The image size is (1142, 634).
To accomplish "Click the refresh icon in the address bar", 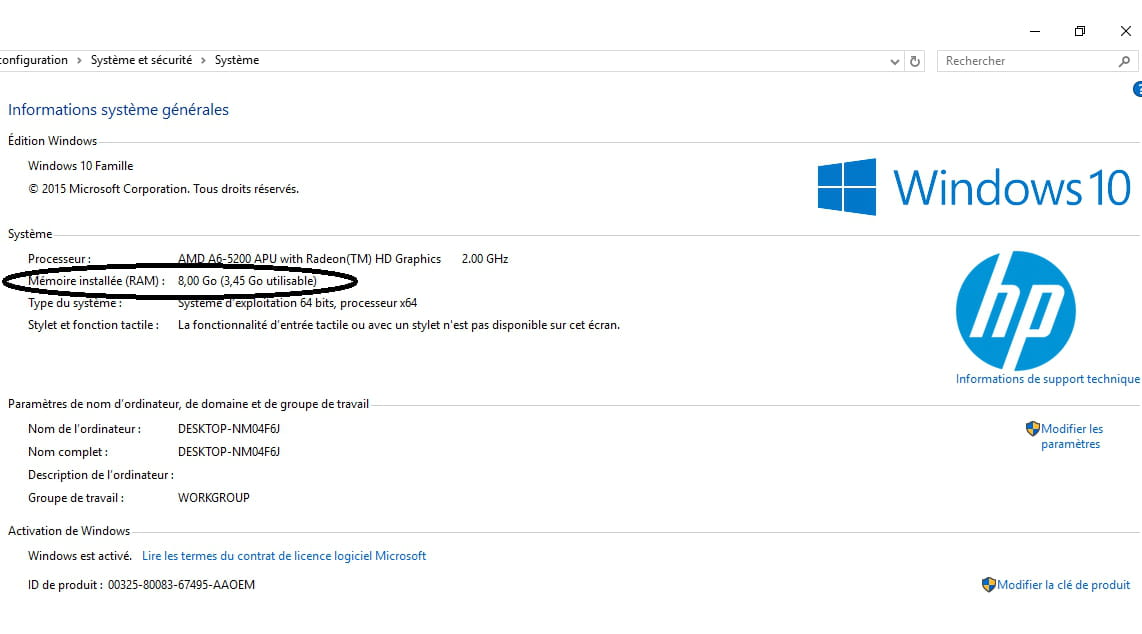I will (915, 62).
